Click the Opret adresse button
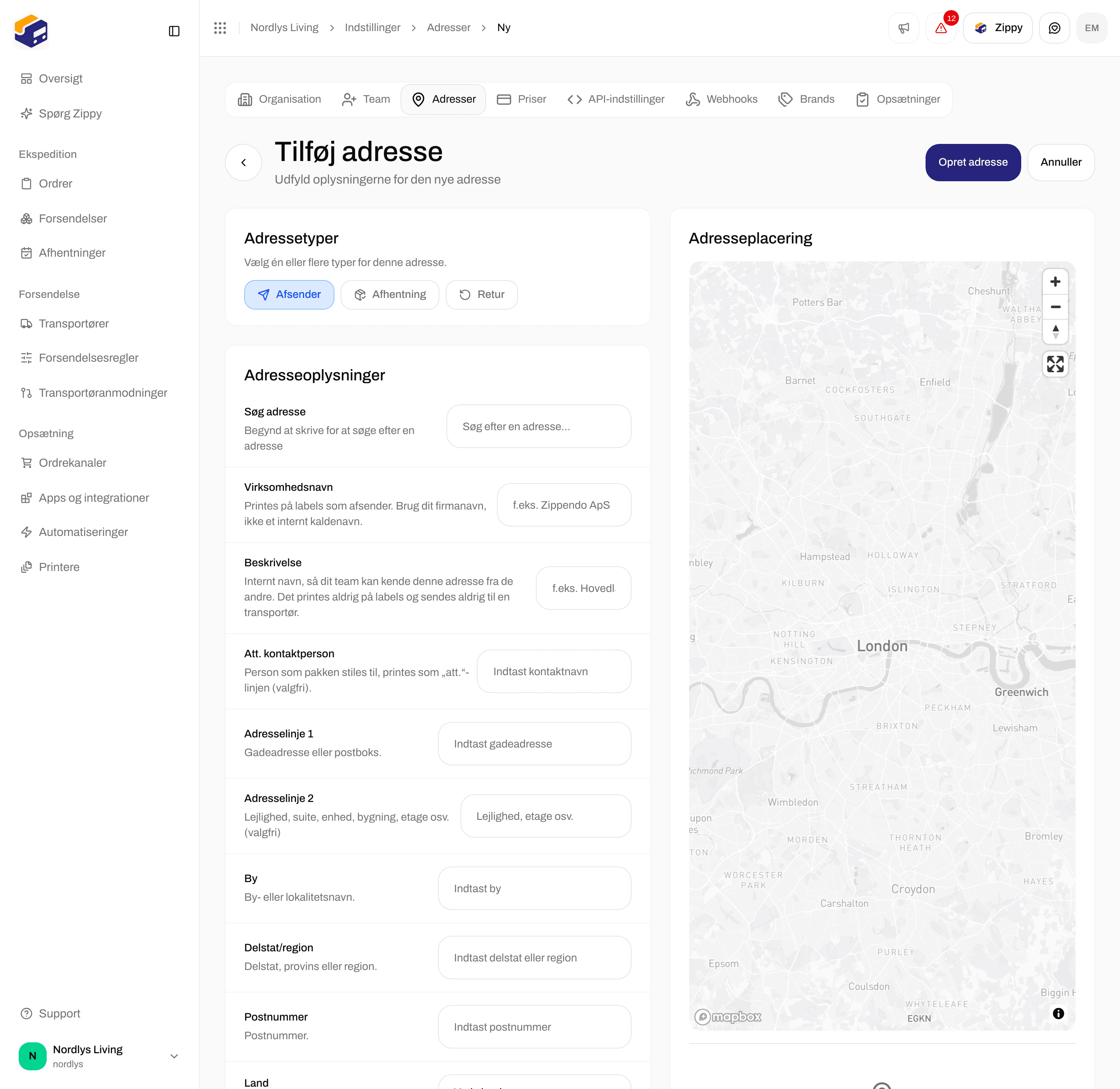 [973, 163]
